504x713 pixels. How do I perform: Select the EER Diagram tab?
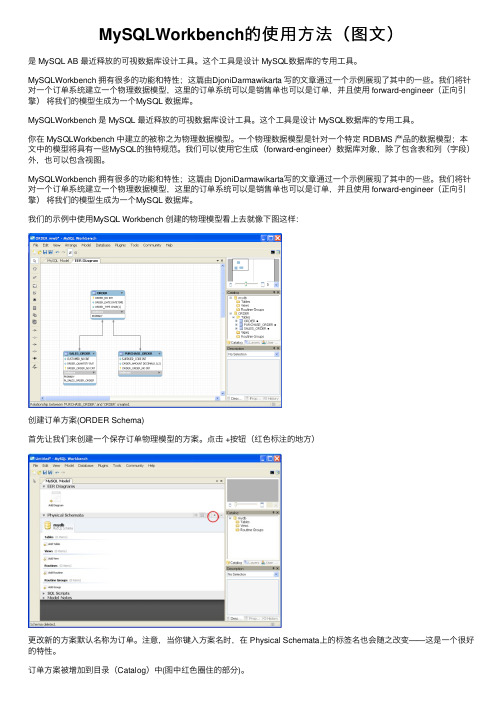click(86, 261)
